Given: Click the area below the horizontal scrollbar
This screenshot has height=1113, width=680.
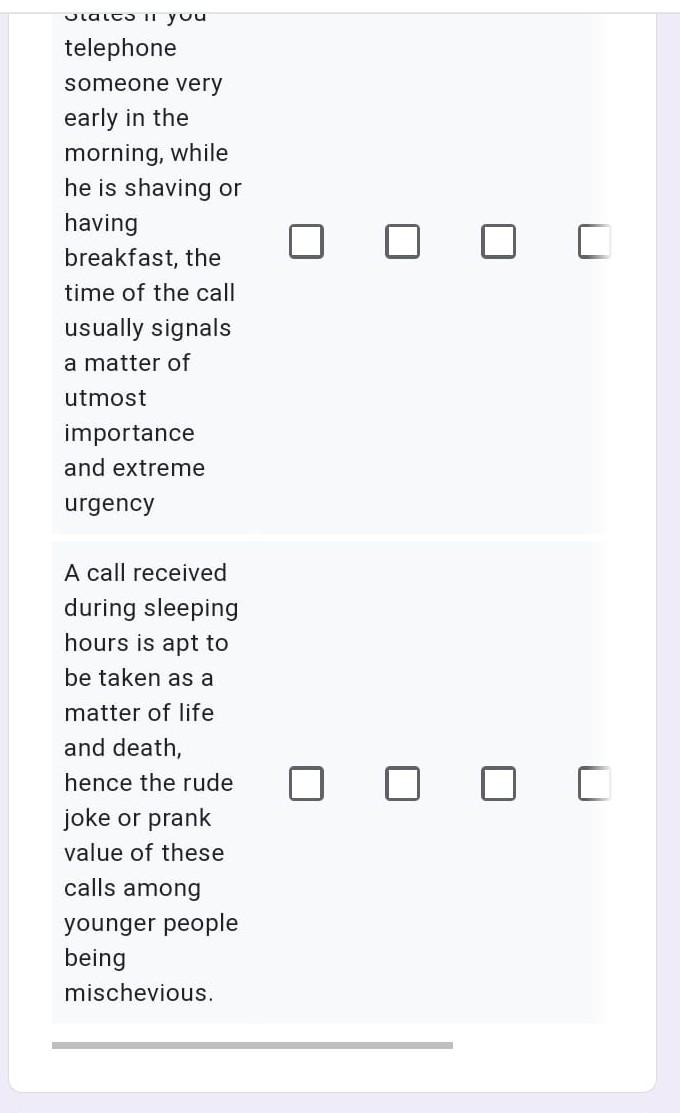Looking at the screenshot, I should point(330,1080).
